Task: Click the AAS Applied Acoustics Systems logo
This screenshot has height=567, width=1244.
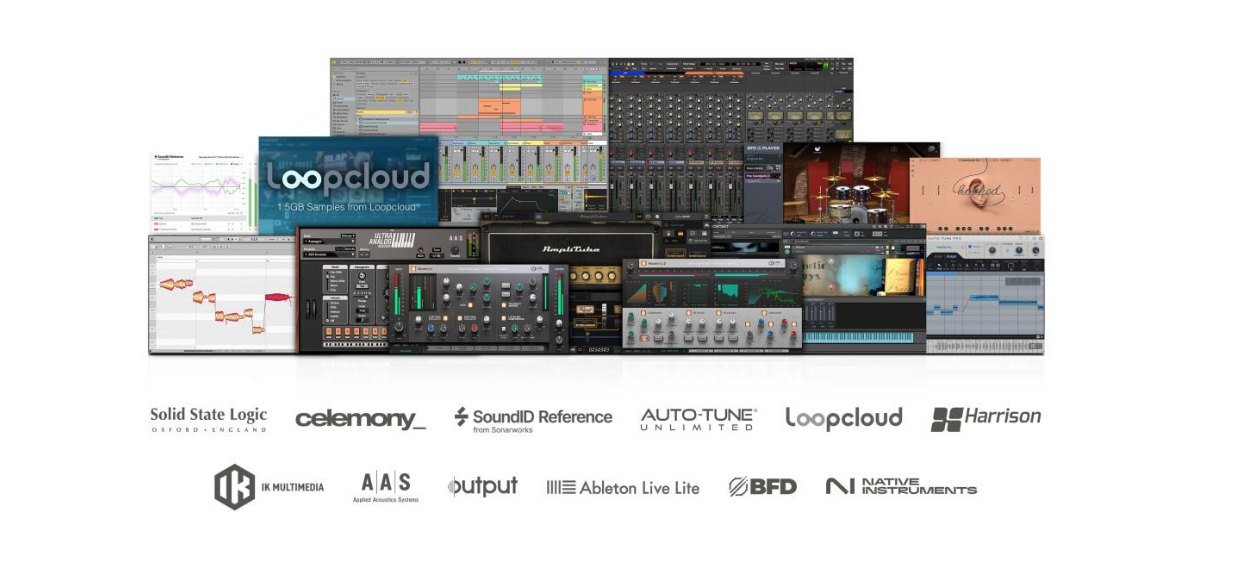Action: click(x=386, y=487)
